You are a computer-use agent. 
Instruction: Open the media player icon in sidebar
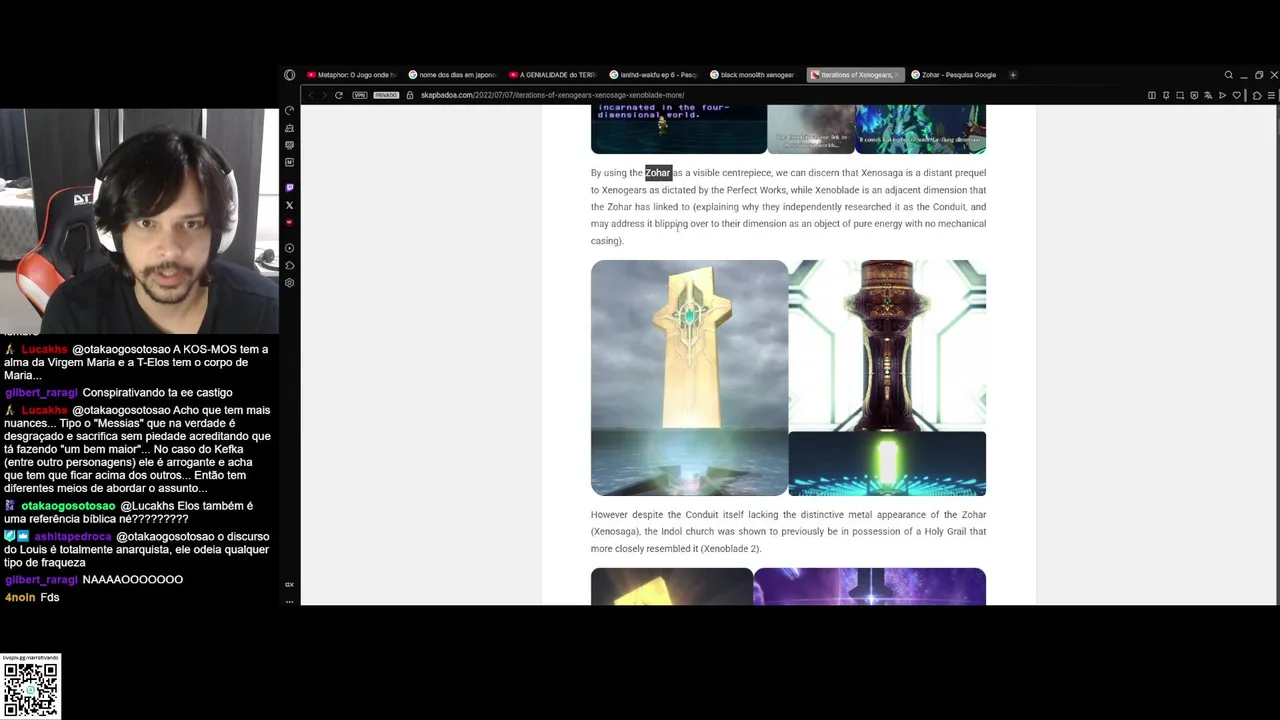click(x=290, y=248)
